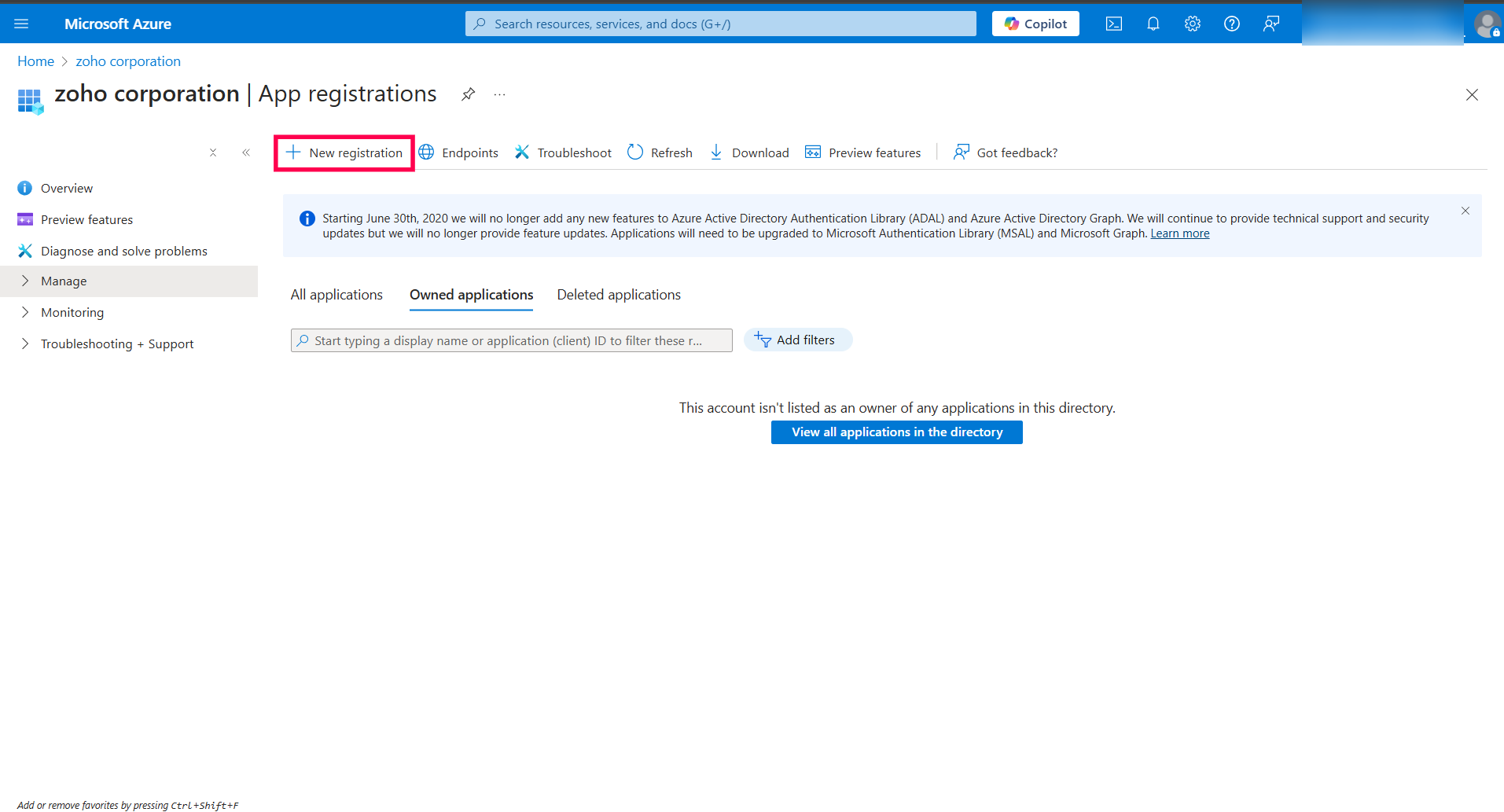Open the Support and troubleshooting help icon

[x=1232, y=24]
